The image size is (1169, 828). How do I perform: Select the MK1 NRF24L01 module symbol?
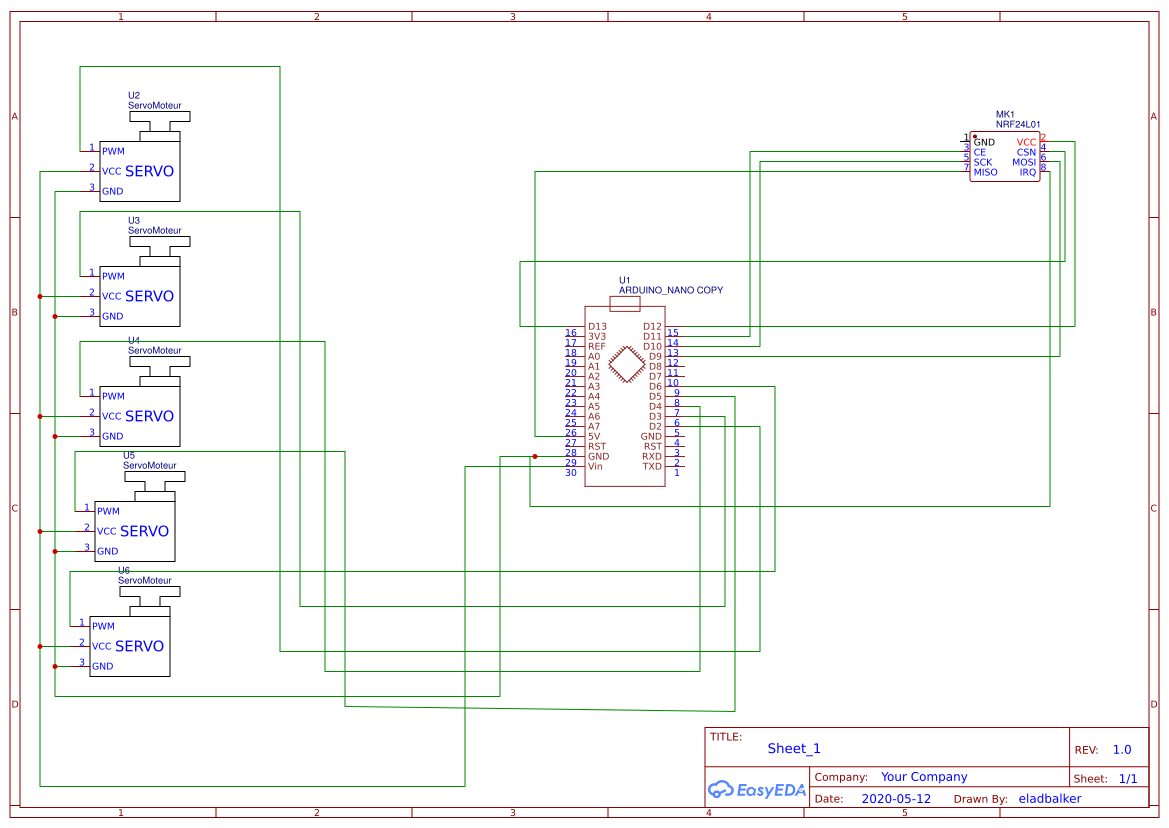coord(1003,157)
